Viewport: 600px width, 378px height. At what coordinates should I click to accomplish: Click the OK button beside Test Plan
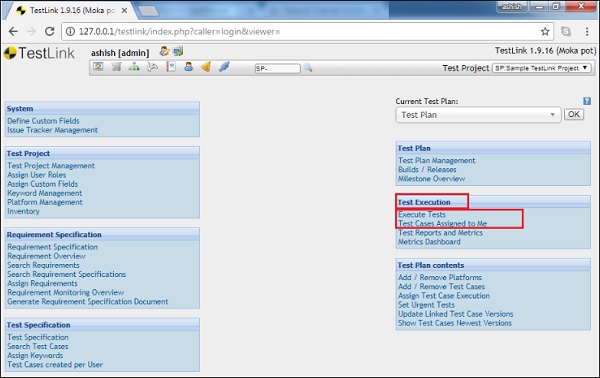[574, 114]
